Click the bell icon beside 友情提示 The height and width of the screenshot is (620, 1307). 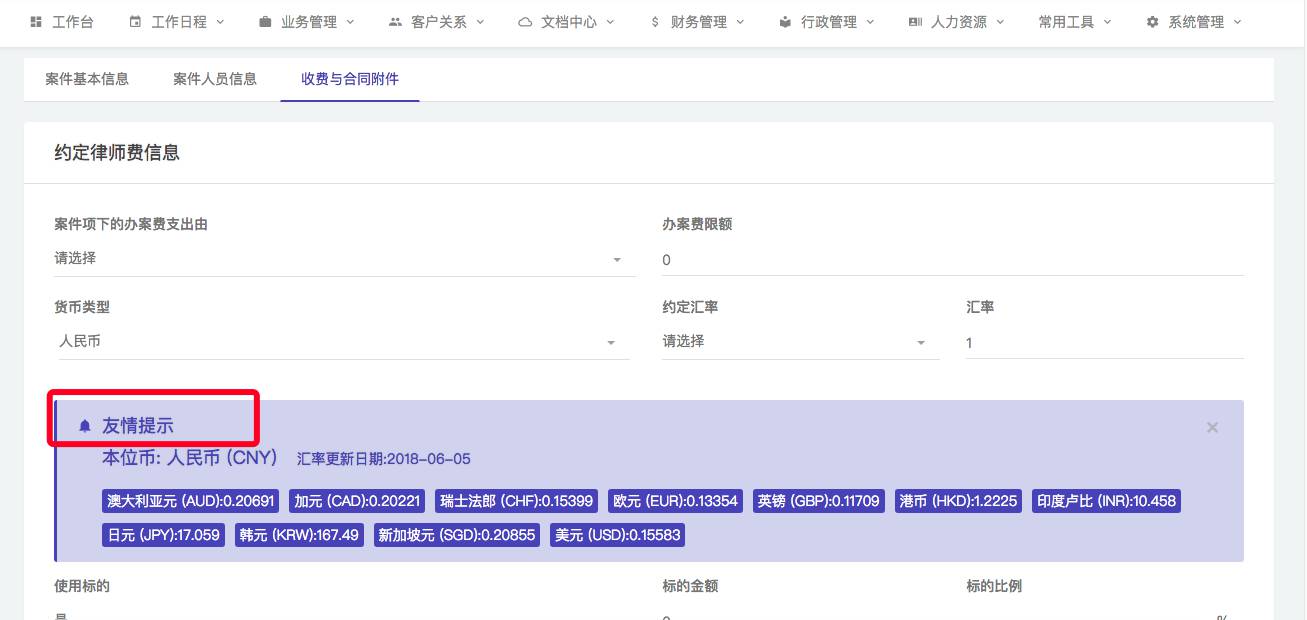[85, 426]
